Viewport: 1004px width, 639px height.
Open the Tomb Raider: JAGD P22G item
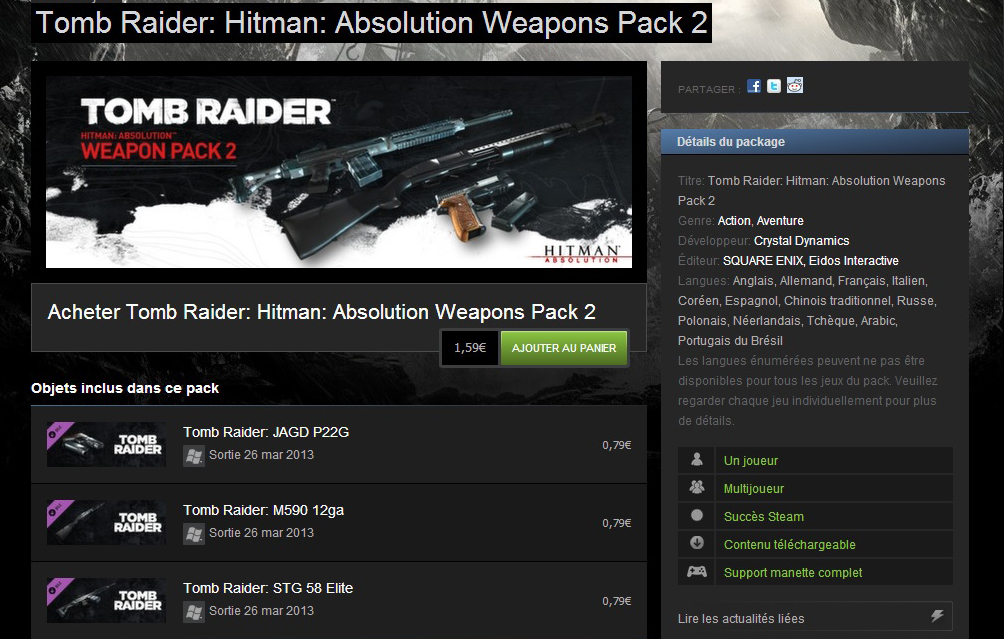[266, 432]
